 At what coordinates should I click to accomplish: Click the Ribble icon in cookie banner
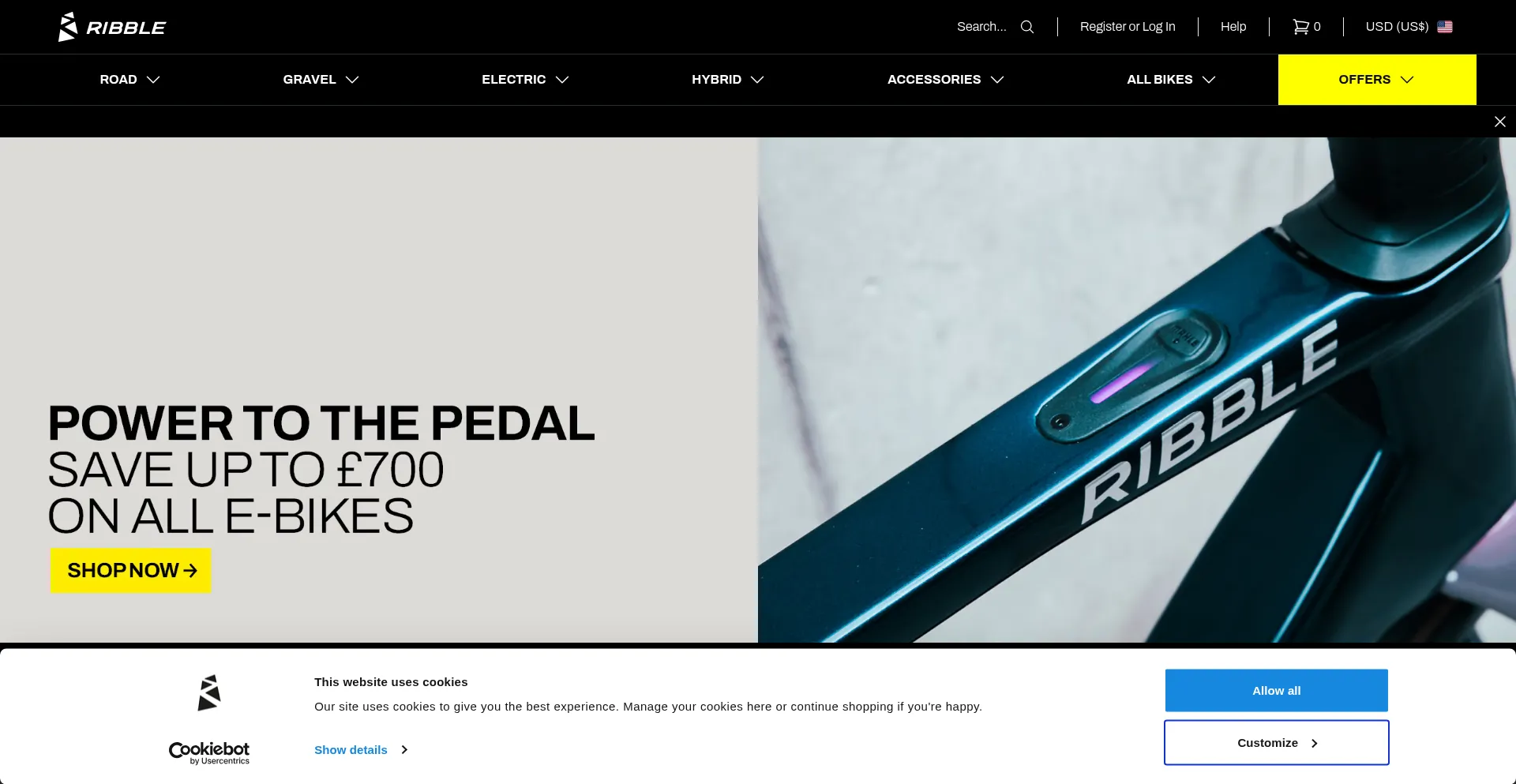click(x=209, y=692)
